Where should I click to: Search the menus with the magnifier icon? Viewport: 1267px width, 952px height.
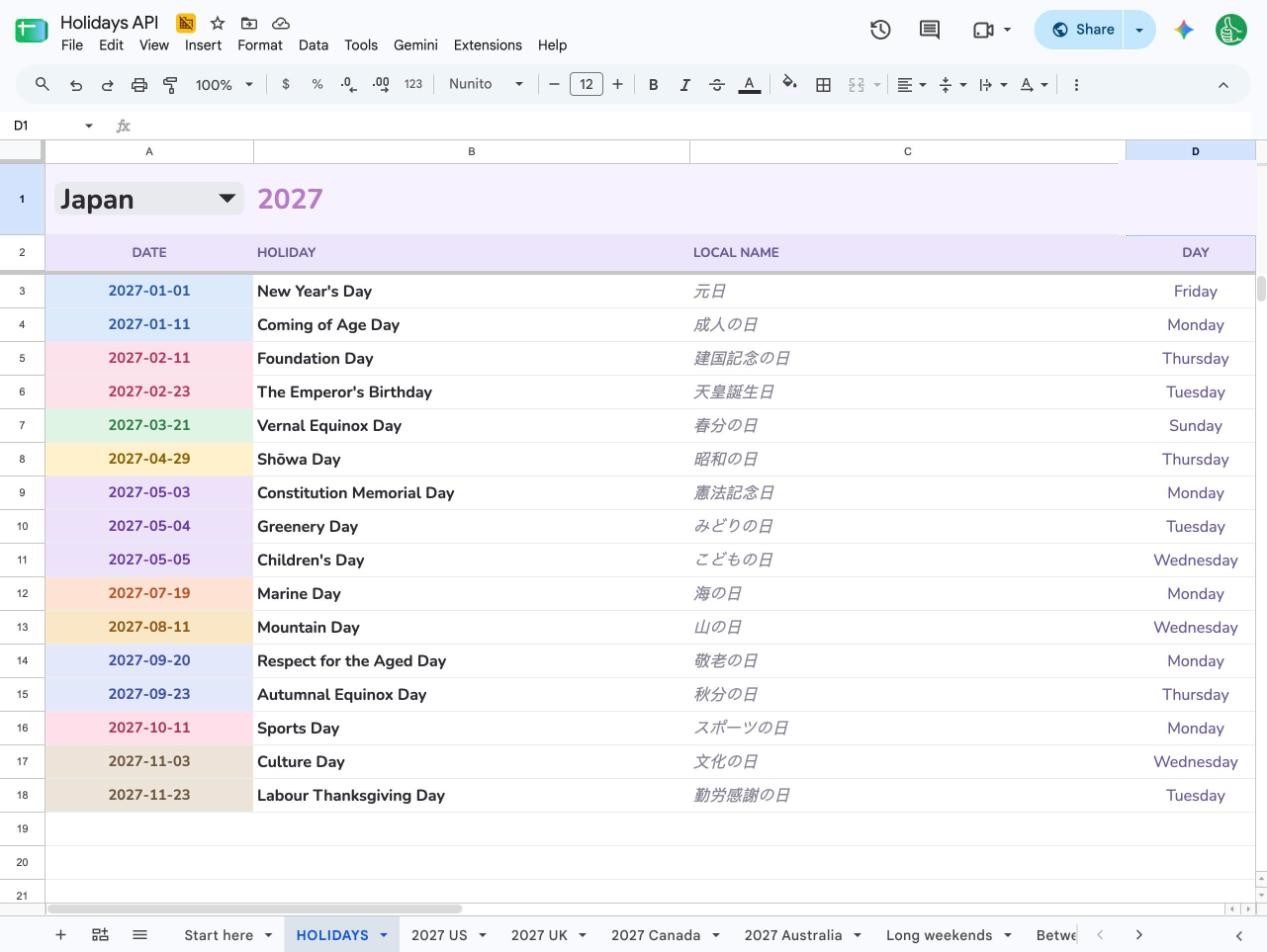(x=42, y=85)
